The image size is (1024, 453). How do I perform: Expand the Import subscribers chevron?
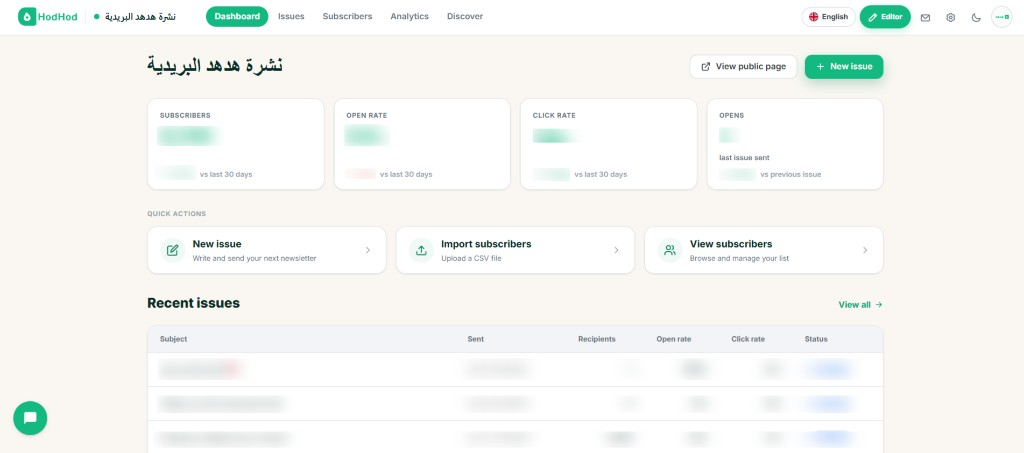(616, 250)
